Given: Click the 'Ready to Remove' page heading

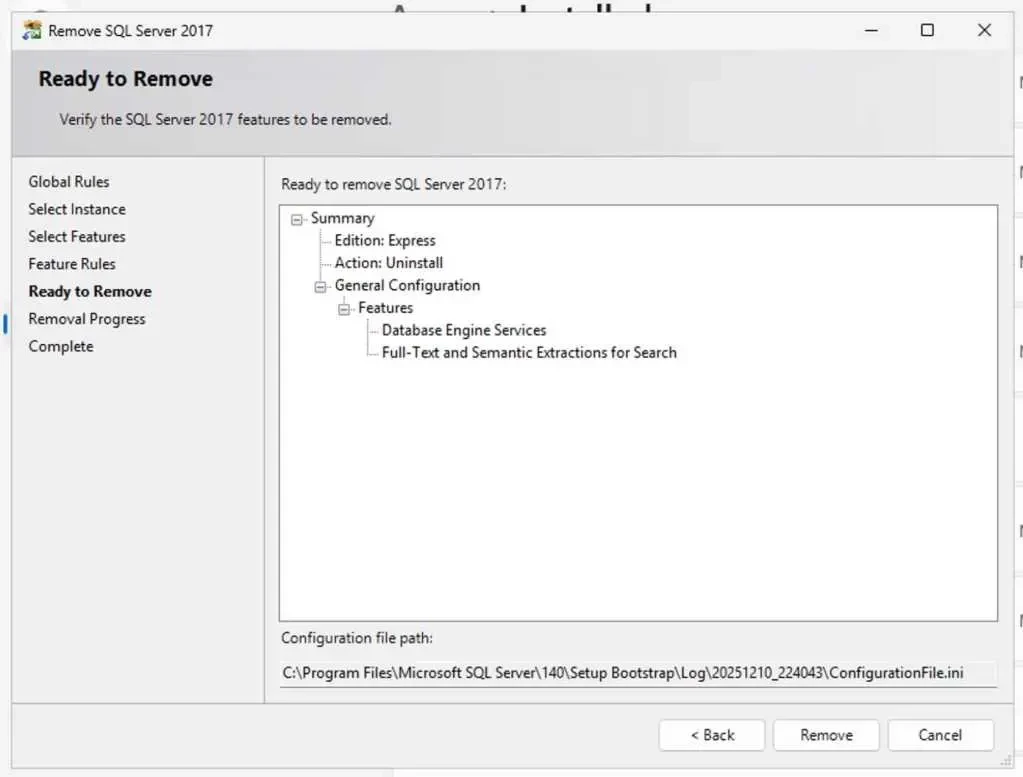Looking at the screenshot, I should [125, 79].
